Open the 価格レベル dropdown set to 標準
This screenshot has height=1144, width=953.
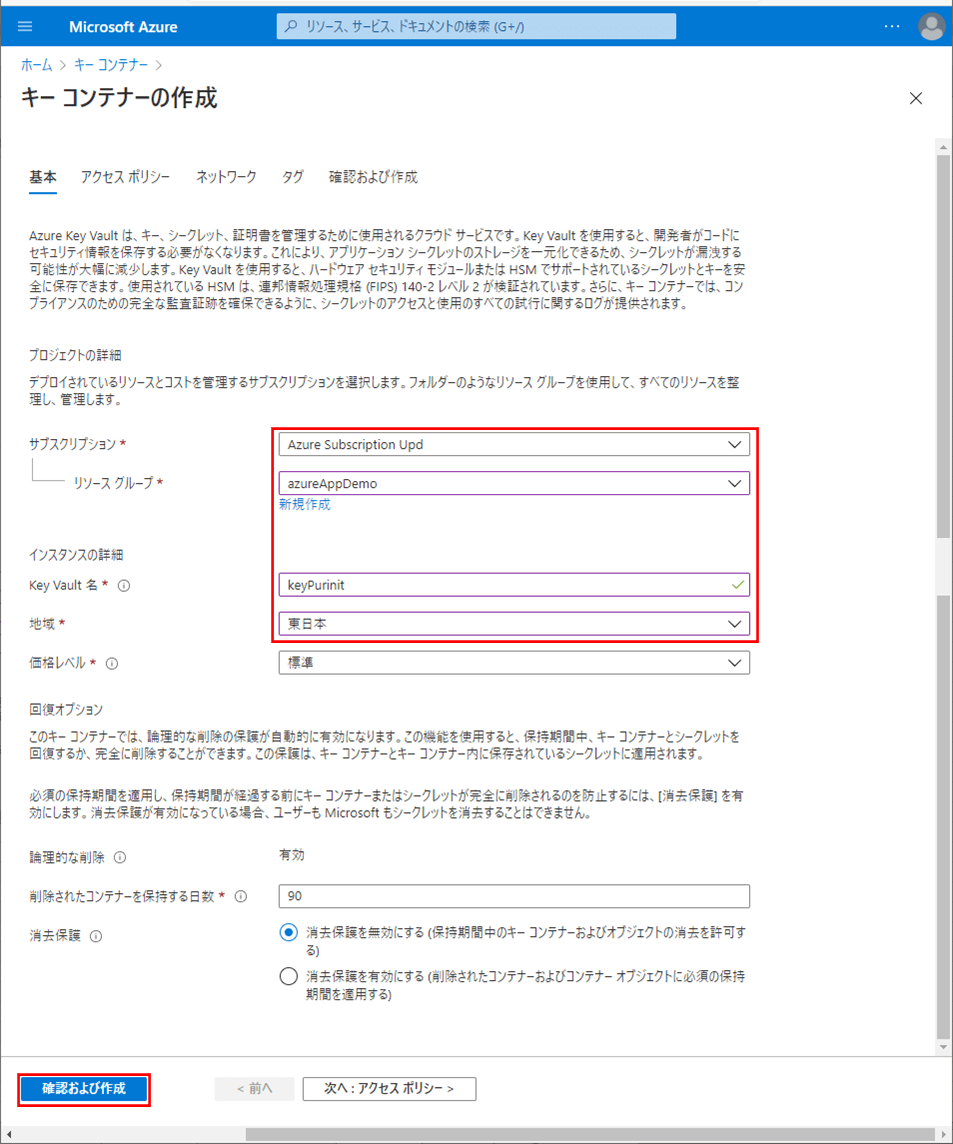tap(513, 663)
